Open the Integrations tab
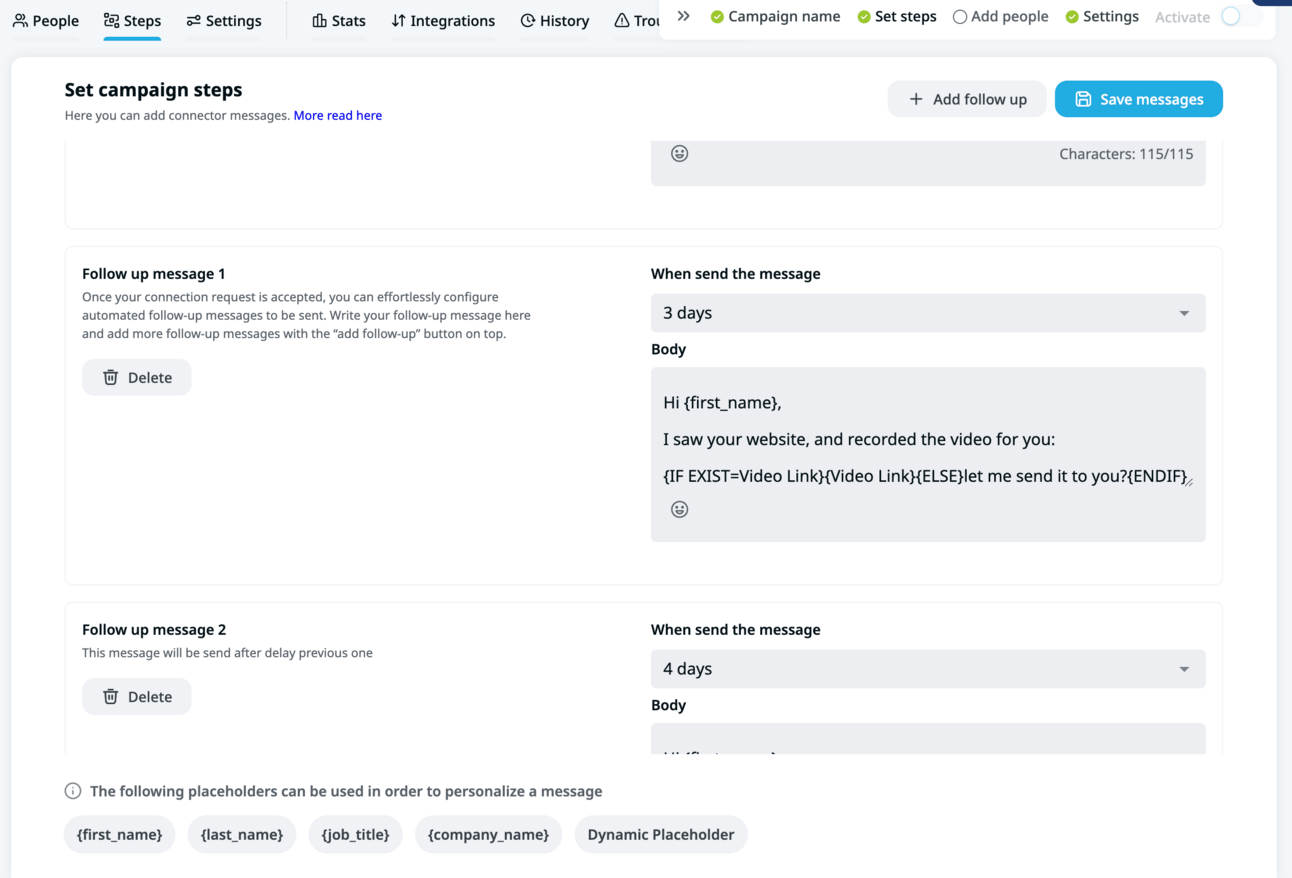This screenshot has width=1292, height=878. click(x=443, y=21)
